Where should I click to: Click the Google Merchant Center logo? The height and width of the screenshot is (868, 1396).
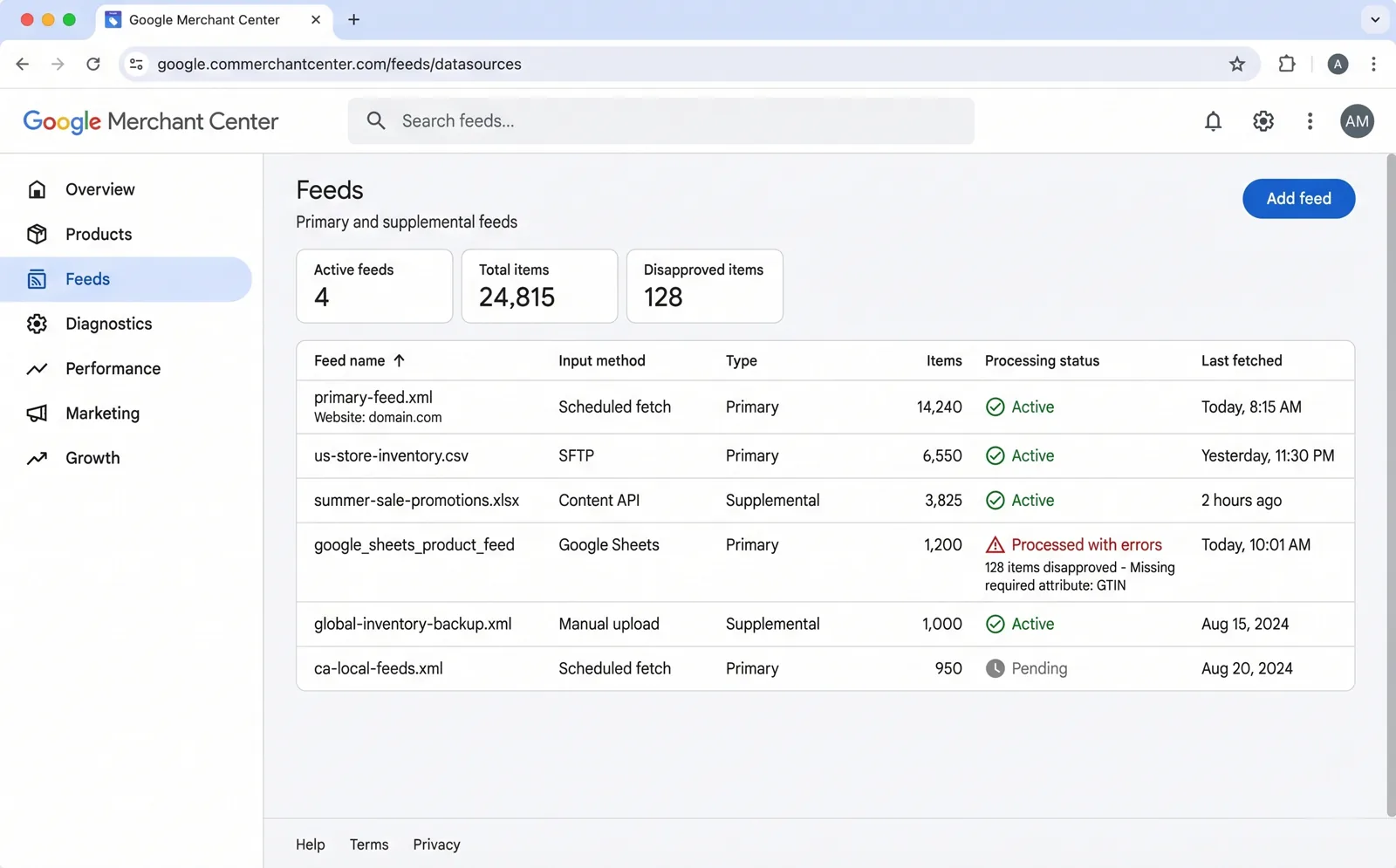(x=151, y=121)
